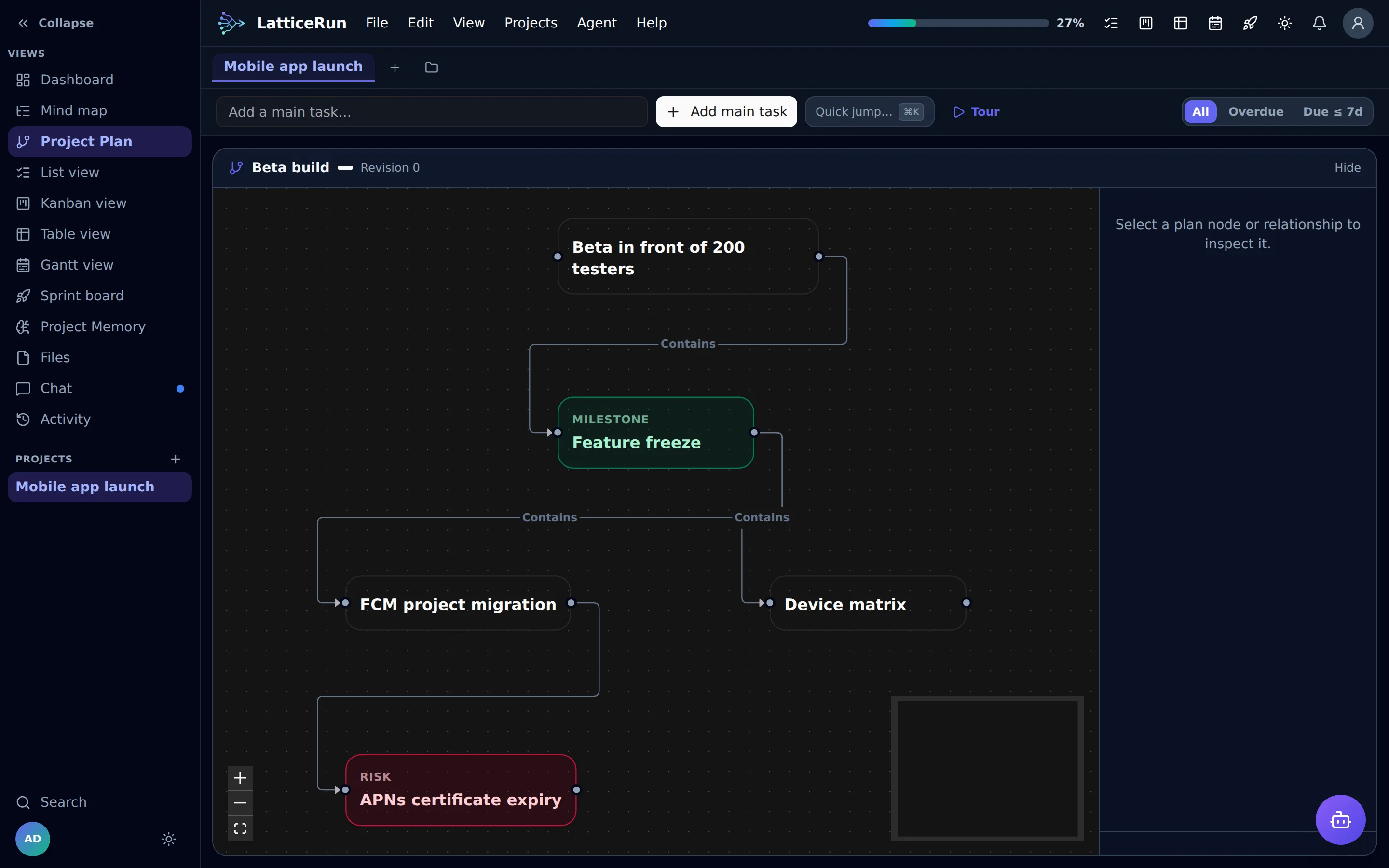Click the Beta build branch icon
Image resolution: width=1389 pixels, height=868 pixels.
point(236,168)
